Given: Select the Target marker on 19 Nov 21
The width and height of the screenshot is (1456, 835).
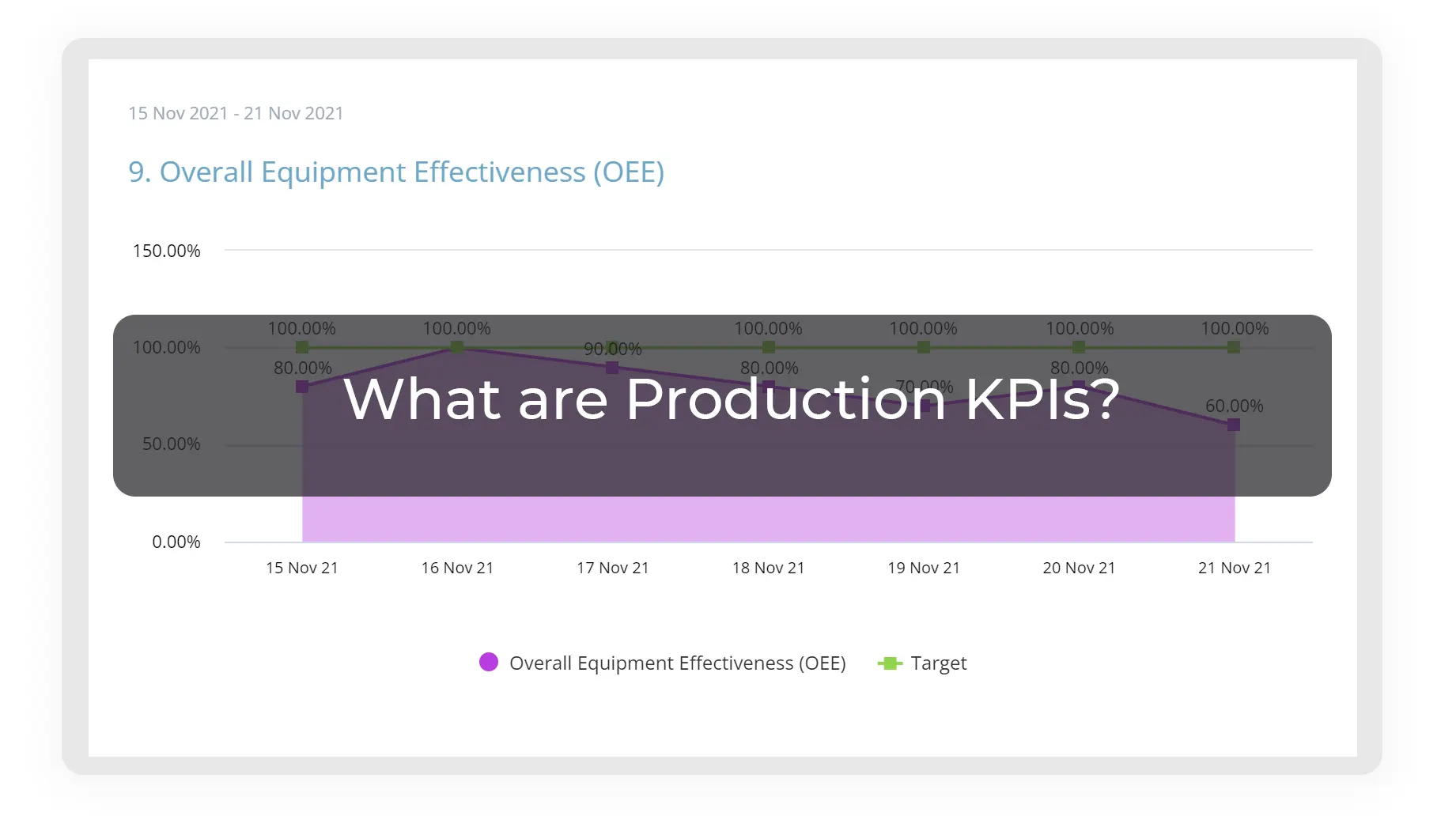Looking at the screenshot, I should 923,346.
